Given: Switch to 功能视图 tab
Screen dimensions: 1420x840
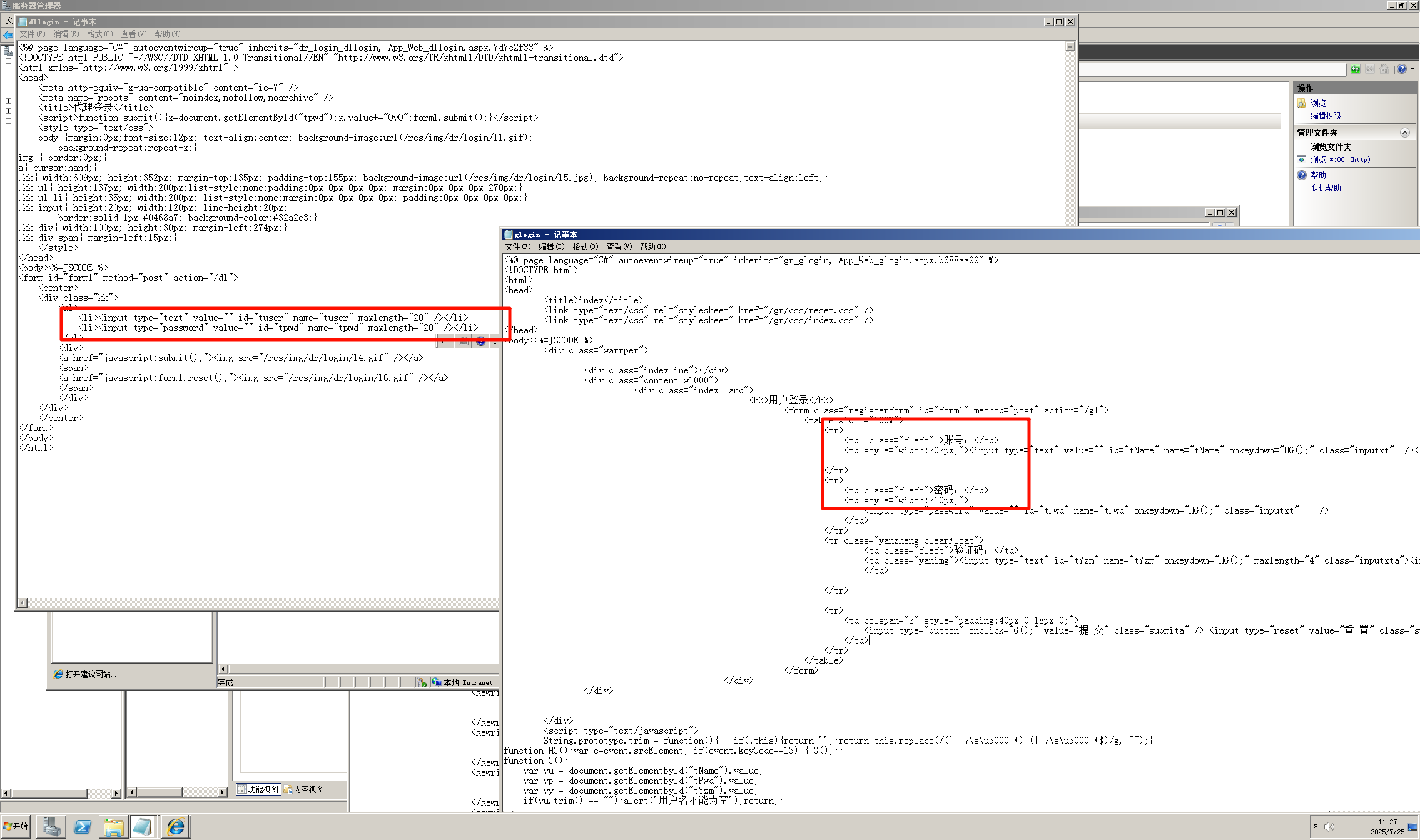Looking at the screenshot, I should pyautogui.click(x=258, y=789).
